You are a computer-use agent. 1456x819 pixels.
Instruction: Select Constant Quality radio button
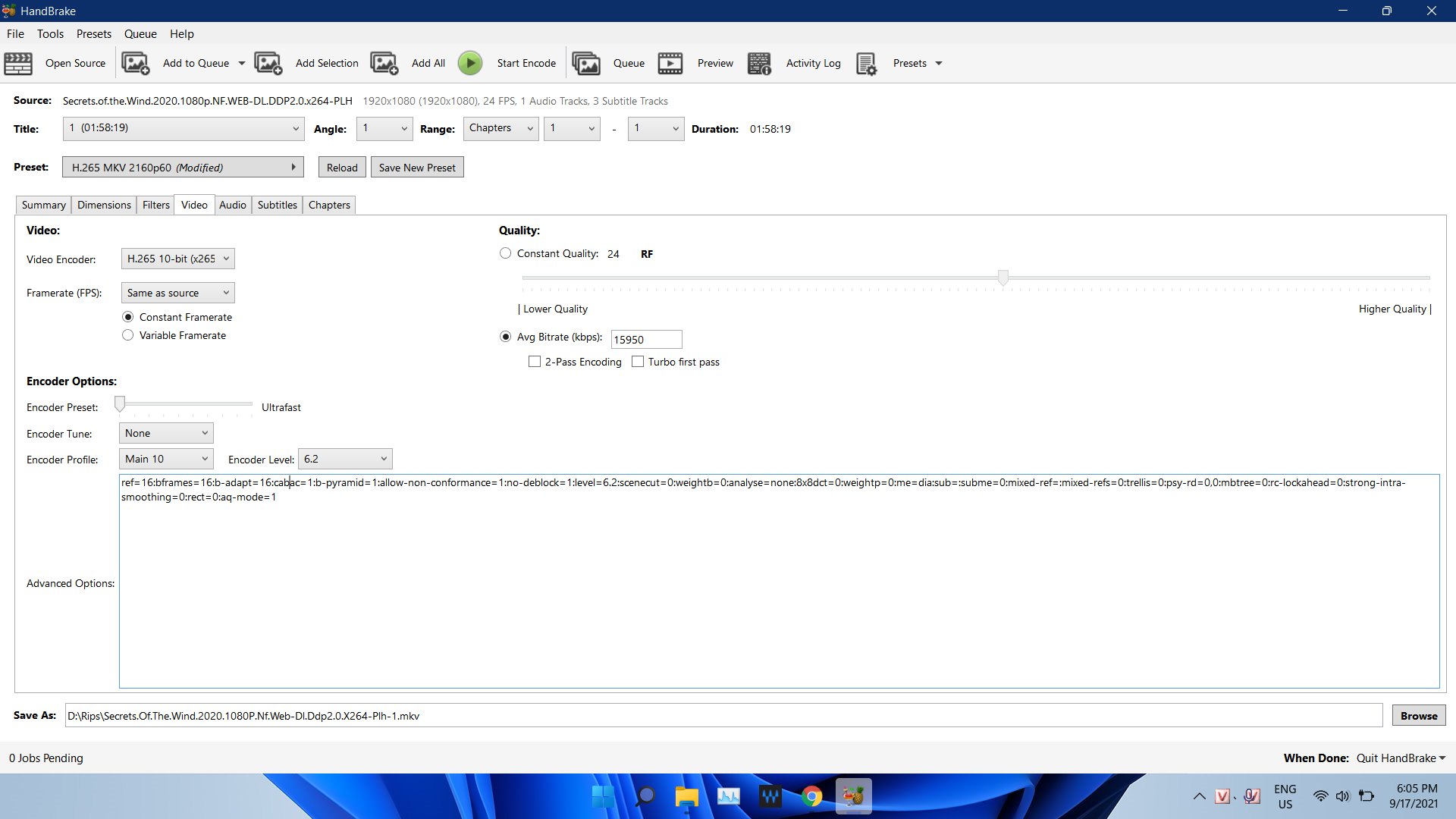click(x=506, y=253)
